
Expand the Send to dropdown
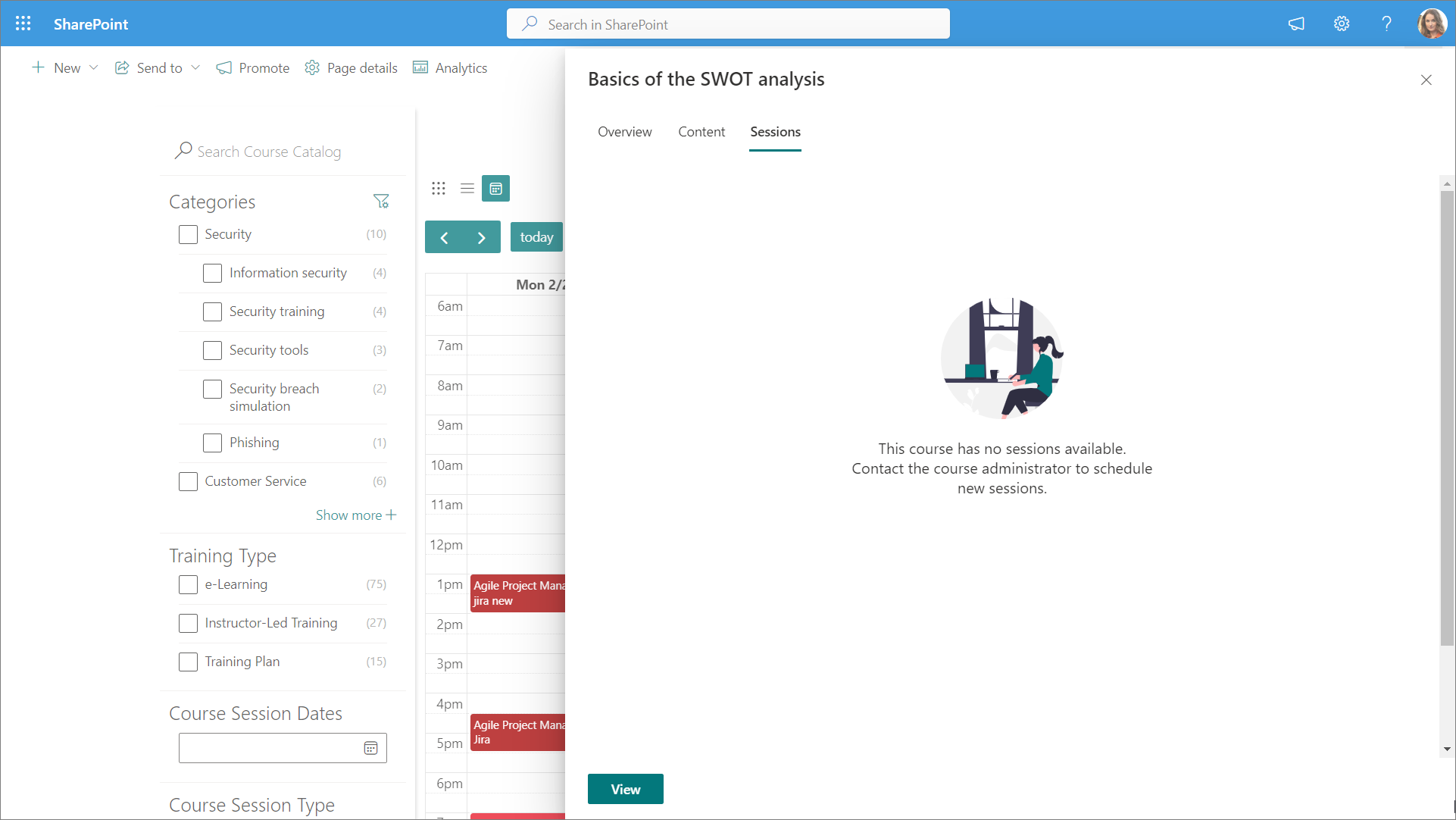[195, 67]
